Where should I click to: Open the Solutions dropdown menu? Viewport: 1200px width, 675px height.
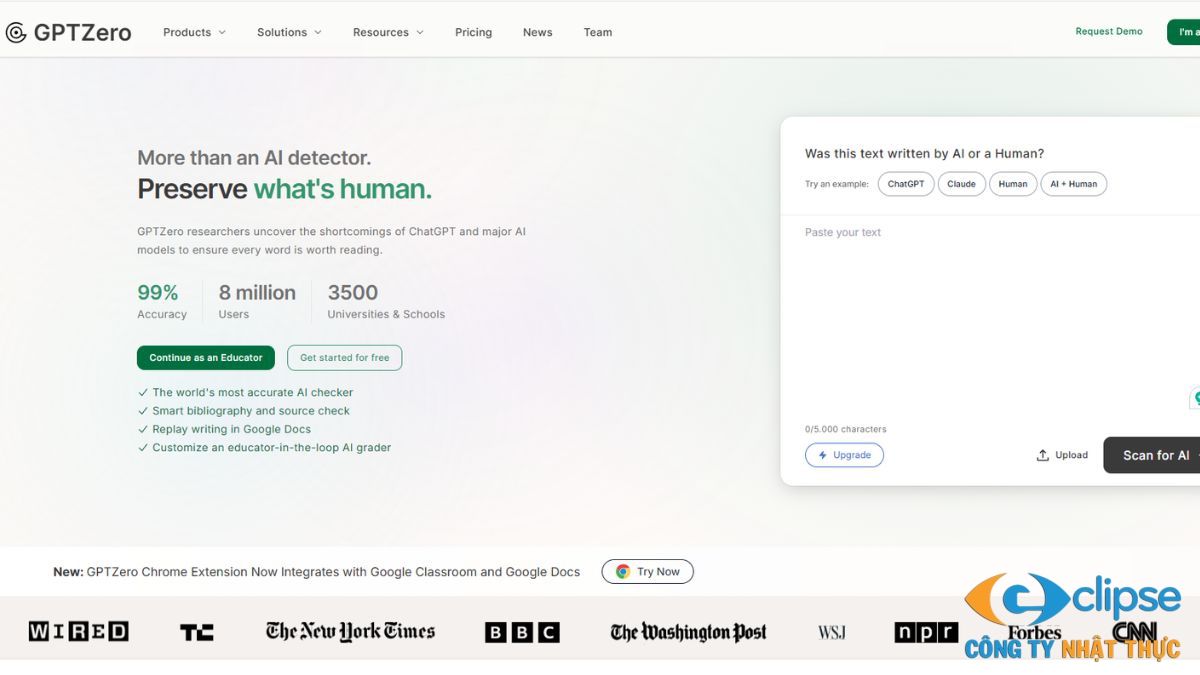click(289, 32)
